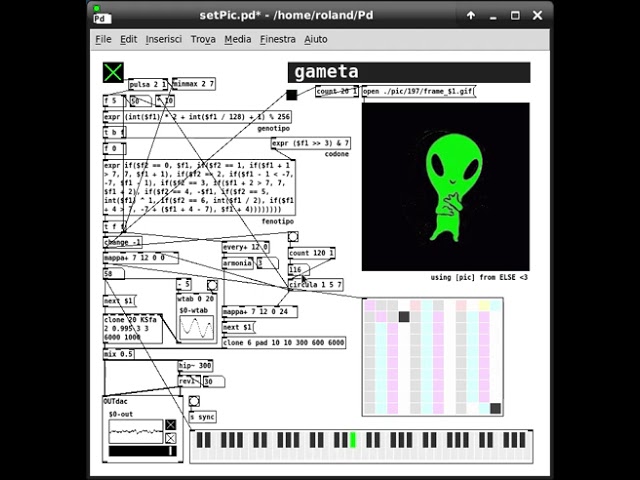Click the wtab 0 20 waveform graph
This screenshot has height=480, width=640.
click(197, 327)
